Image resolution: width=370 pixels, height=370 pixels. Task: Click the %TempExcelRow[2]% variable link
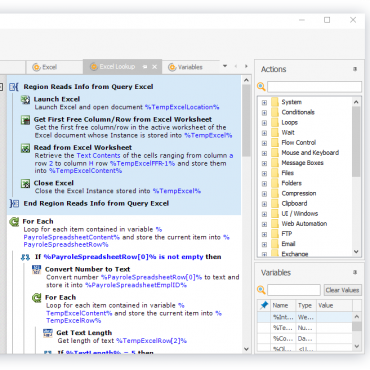point(151,341)
